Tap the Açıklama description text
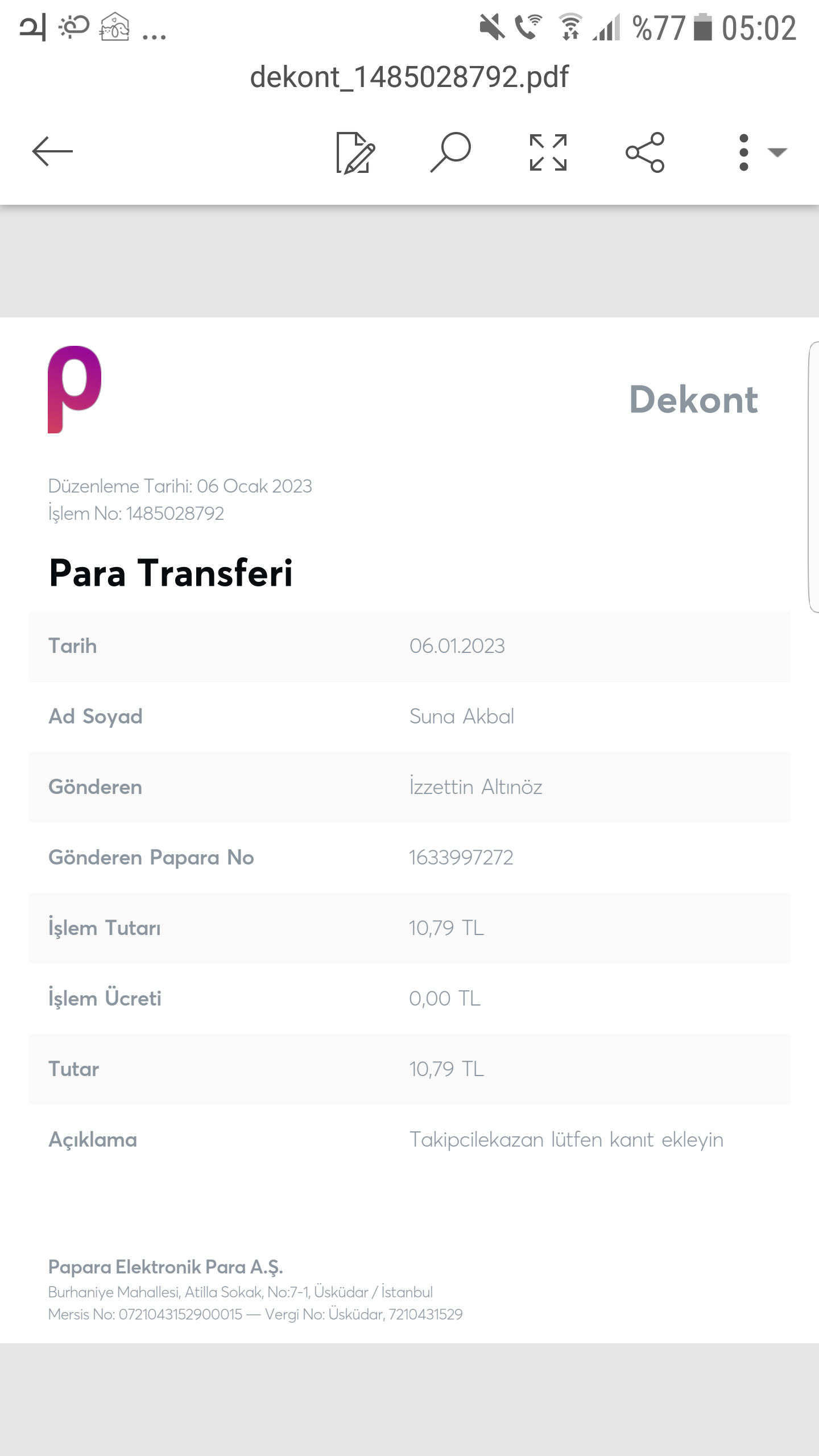 [x=566, y=1140]
